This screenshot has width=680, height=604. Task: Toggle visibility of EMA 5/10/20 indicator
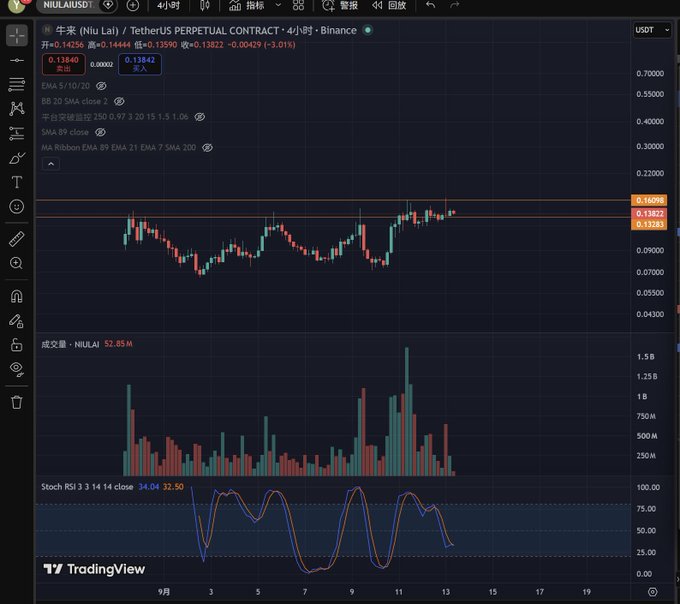tap(101, 86)
